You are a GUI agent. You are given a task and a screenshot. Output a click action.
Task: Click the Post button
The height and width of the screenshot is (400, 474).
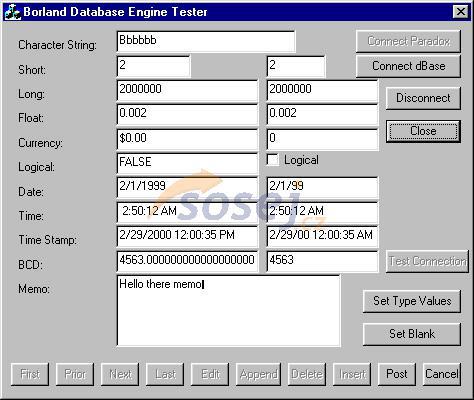tap(397, 374)
